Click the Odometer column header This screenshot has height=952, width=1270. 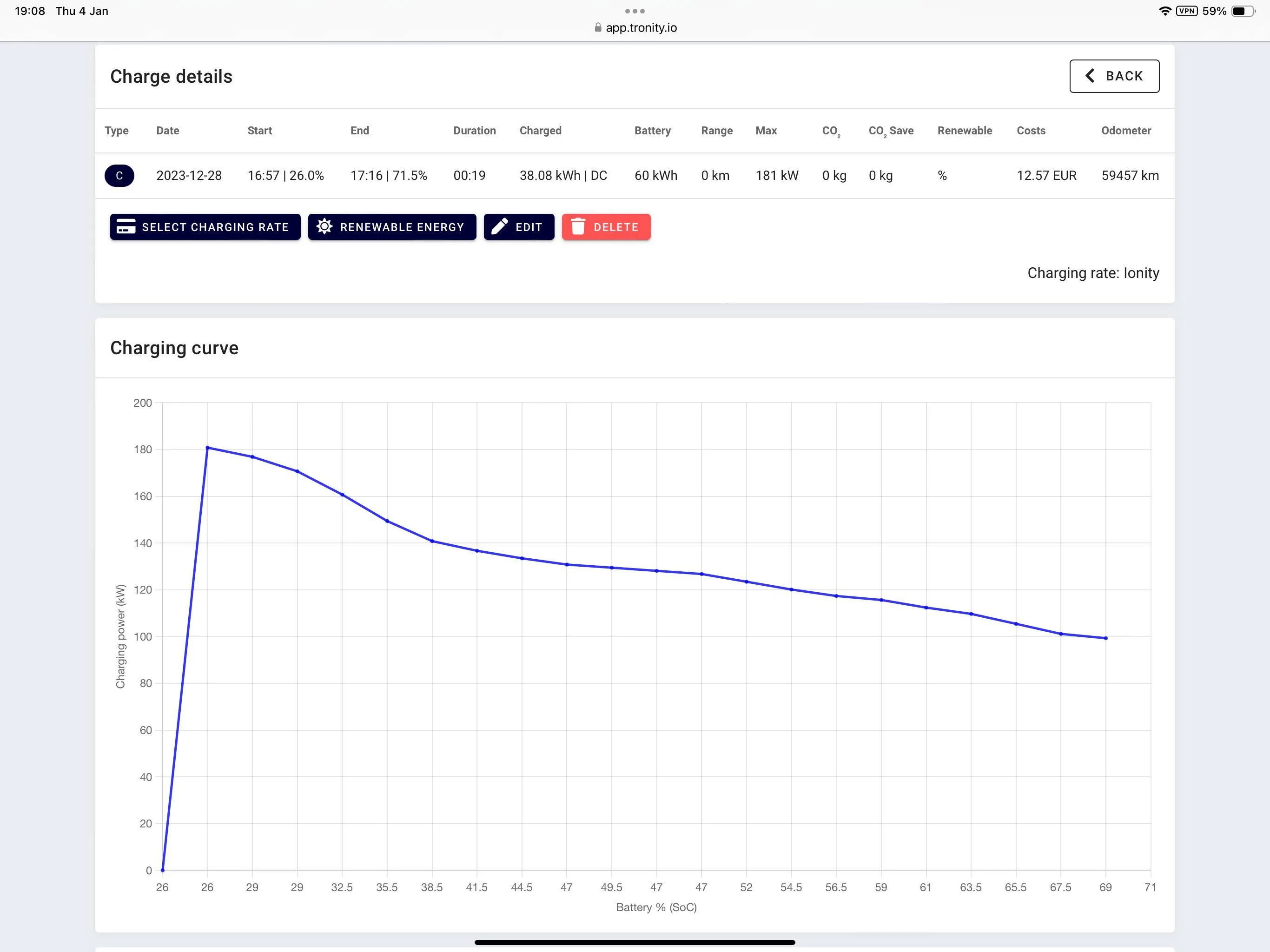point(1126,130)
